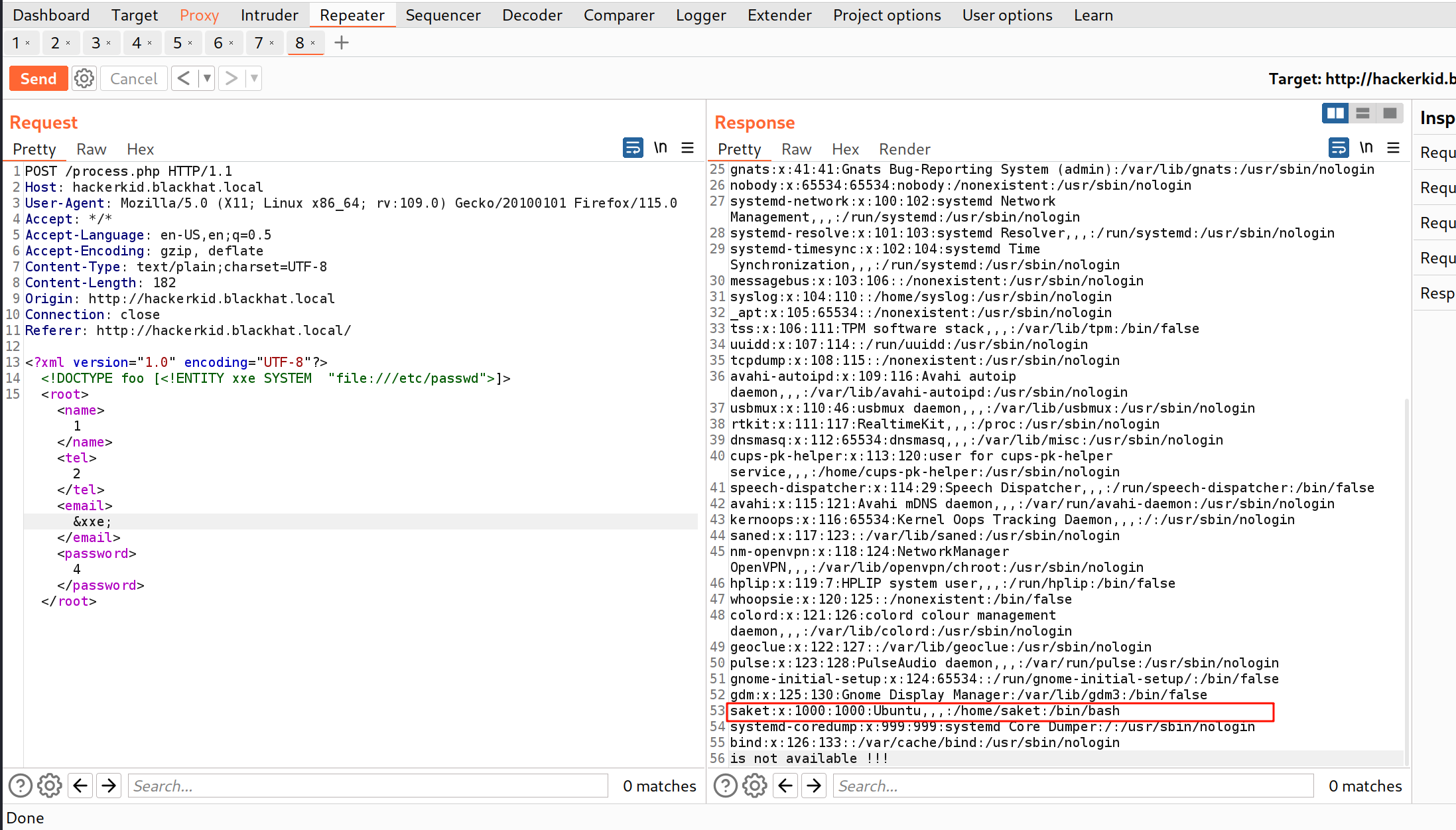Click the orange Send button
This screenshot has width=1456, height=830.
tap(38, 79)
